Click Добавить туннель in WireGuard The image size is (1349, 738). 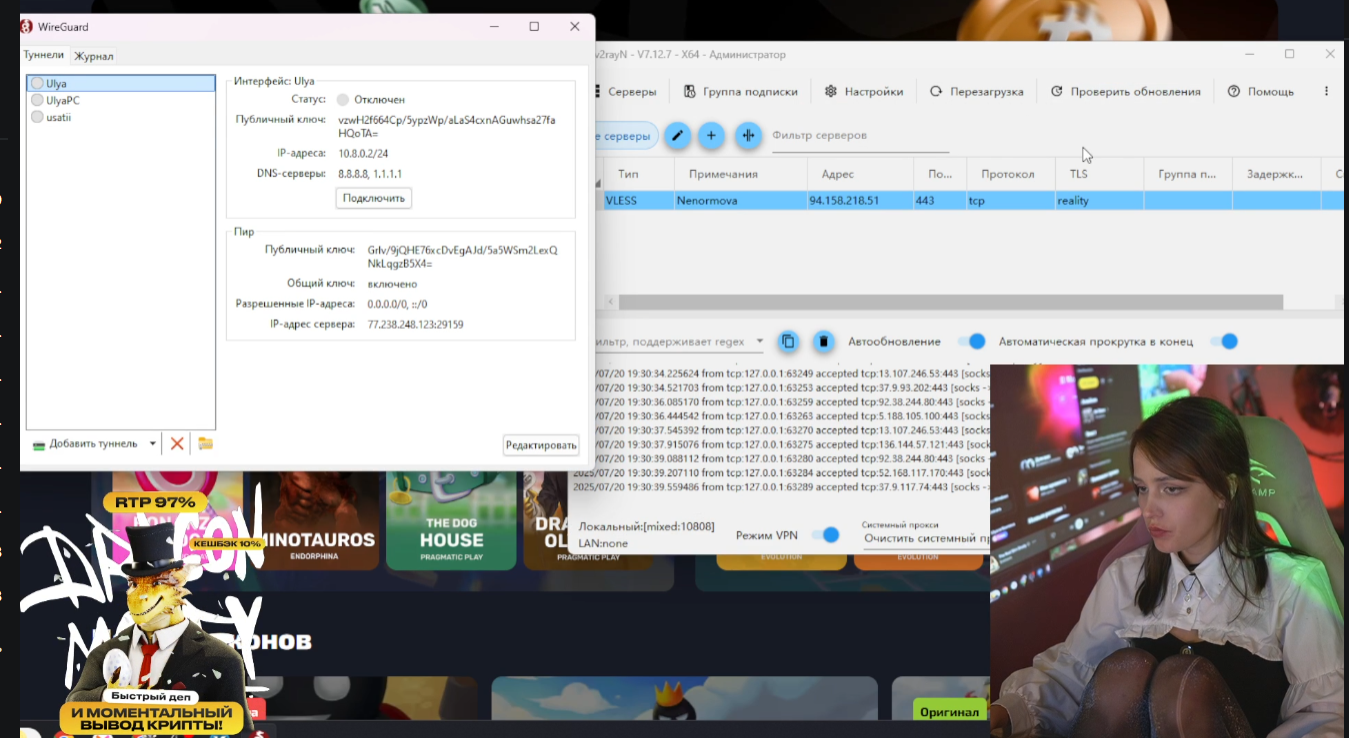[86, 443]
